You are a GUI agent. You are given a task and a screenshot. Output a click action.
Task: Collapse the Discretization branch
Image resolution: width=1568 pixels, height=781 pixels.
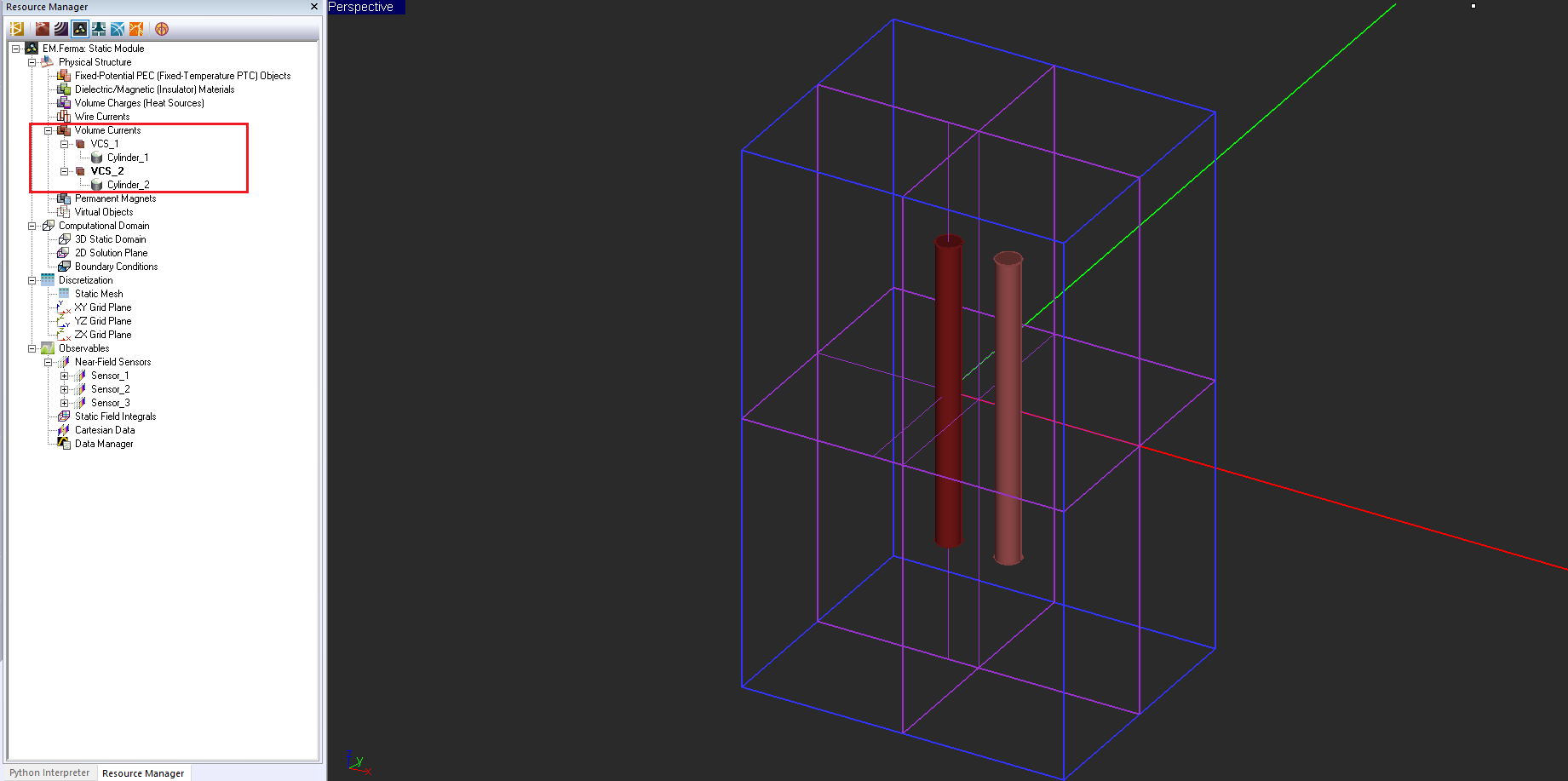tap(32, 280)
